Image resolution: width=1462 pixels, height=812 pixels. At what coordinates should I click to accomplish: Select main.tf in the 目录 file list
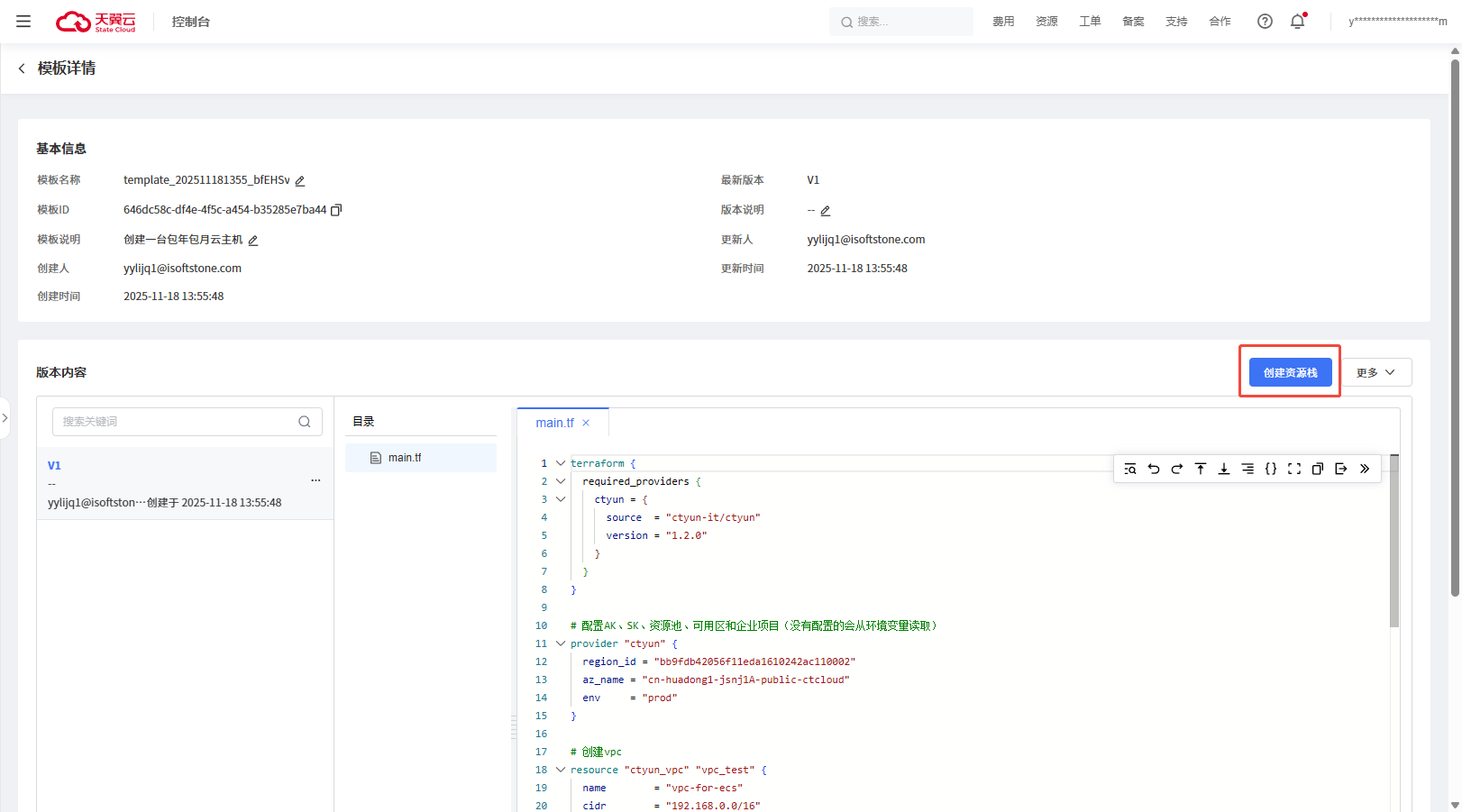coord(405,458)
